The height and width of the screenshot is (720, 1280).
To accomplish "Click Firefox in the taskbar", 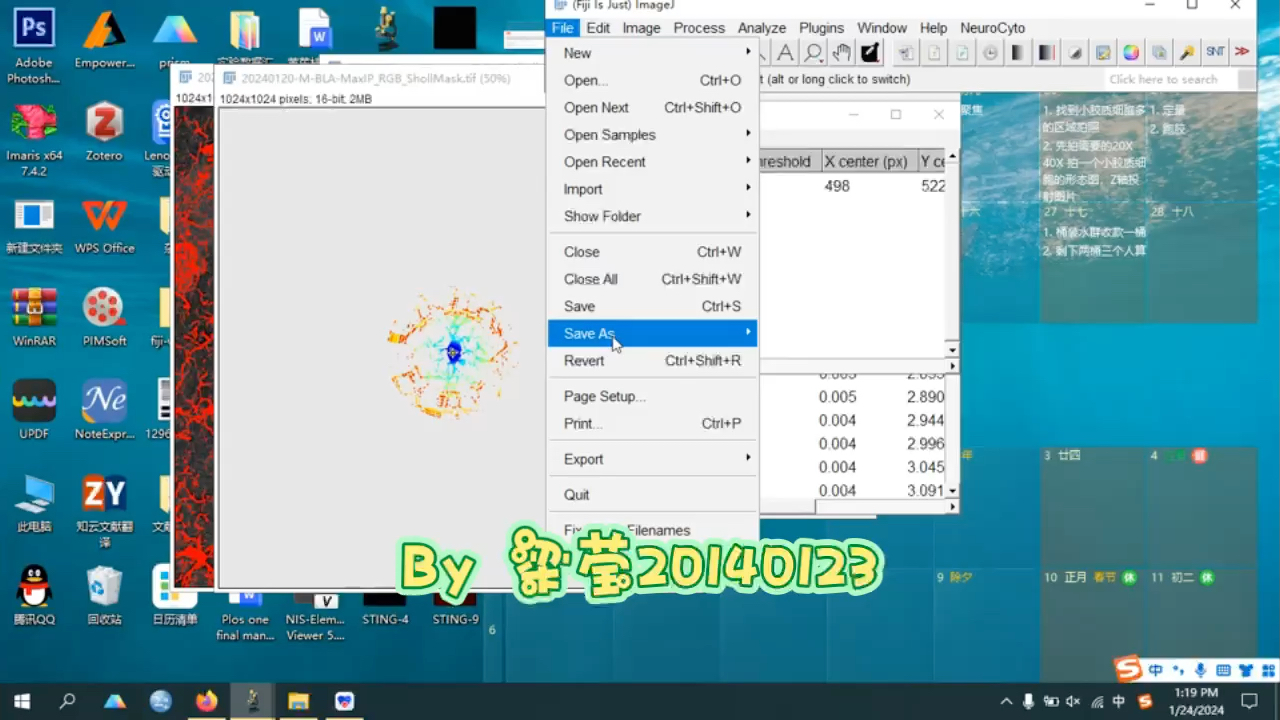I will (x=207, y=701).
